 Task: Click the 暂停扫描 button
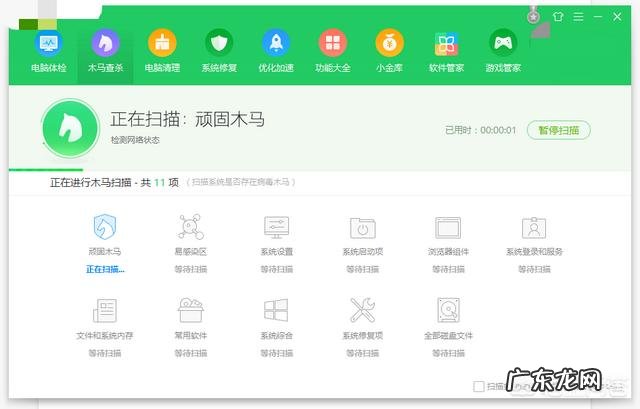click(x=559, y=130)
